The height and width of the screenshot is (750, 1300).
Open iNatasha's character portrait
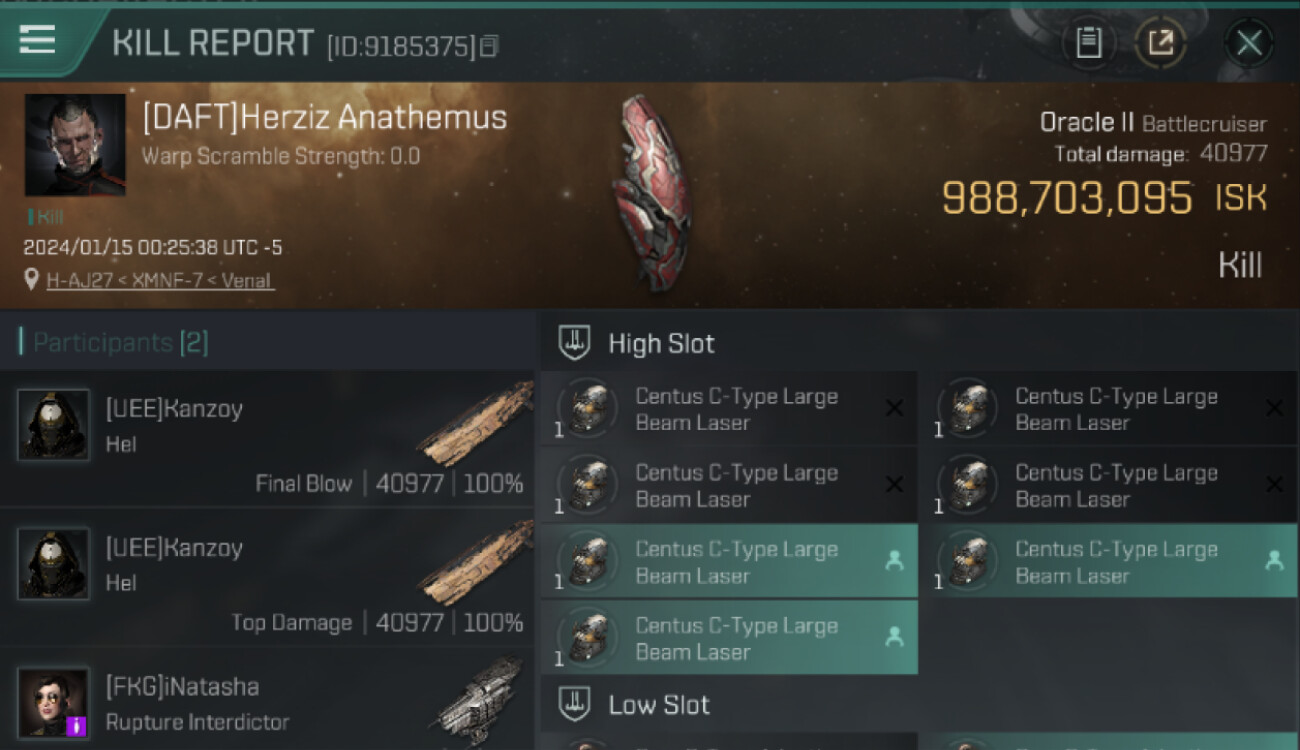tap(53, 703)
